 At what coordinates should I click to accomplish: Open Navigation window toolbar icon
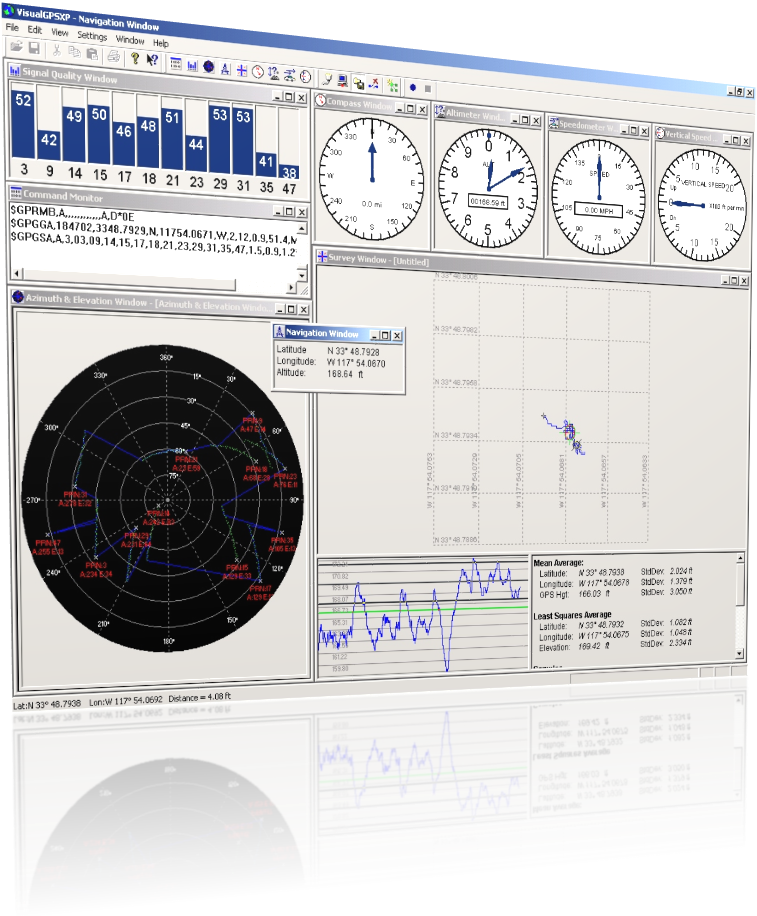click(225, 68)
